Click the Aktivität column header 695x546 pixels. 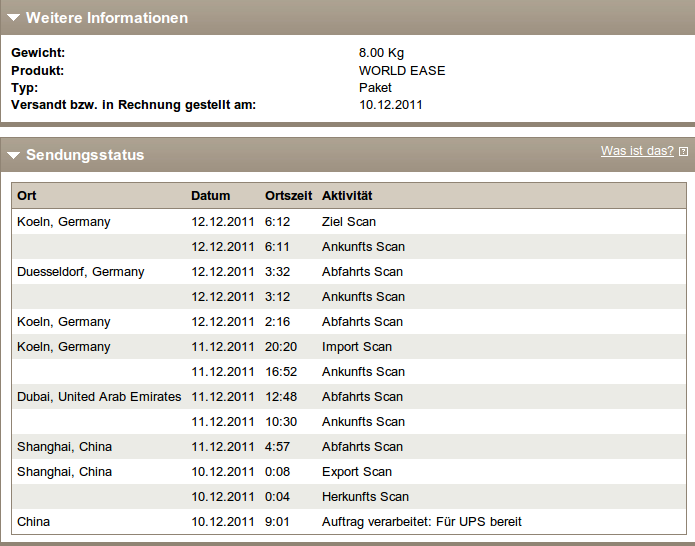point(347,196)
